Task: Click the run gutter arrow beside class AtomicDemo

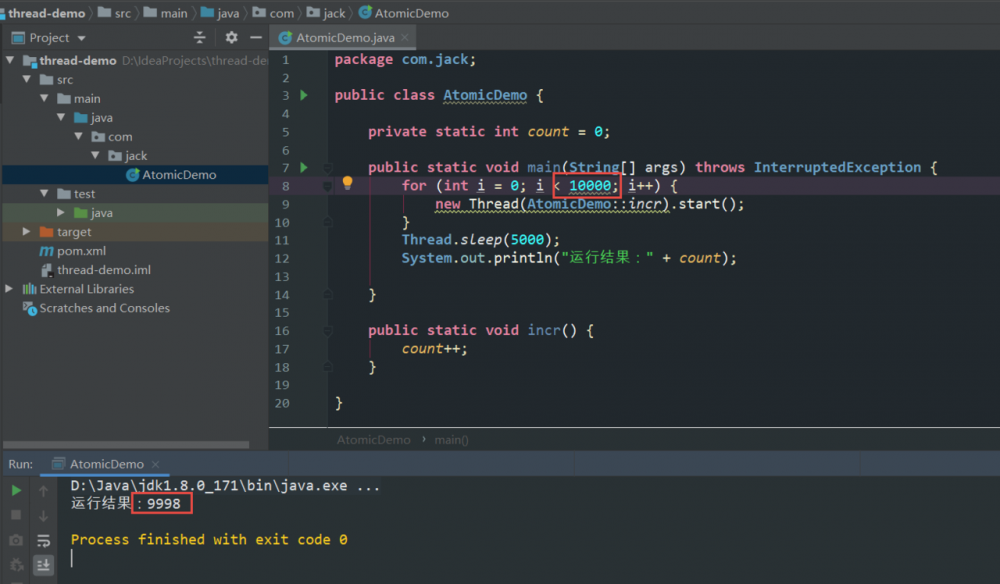Action: 305,95
